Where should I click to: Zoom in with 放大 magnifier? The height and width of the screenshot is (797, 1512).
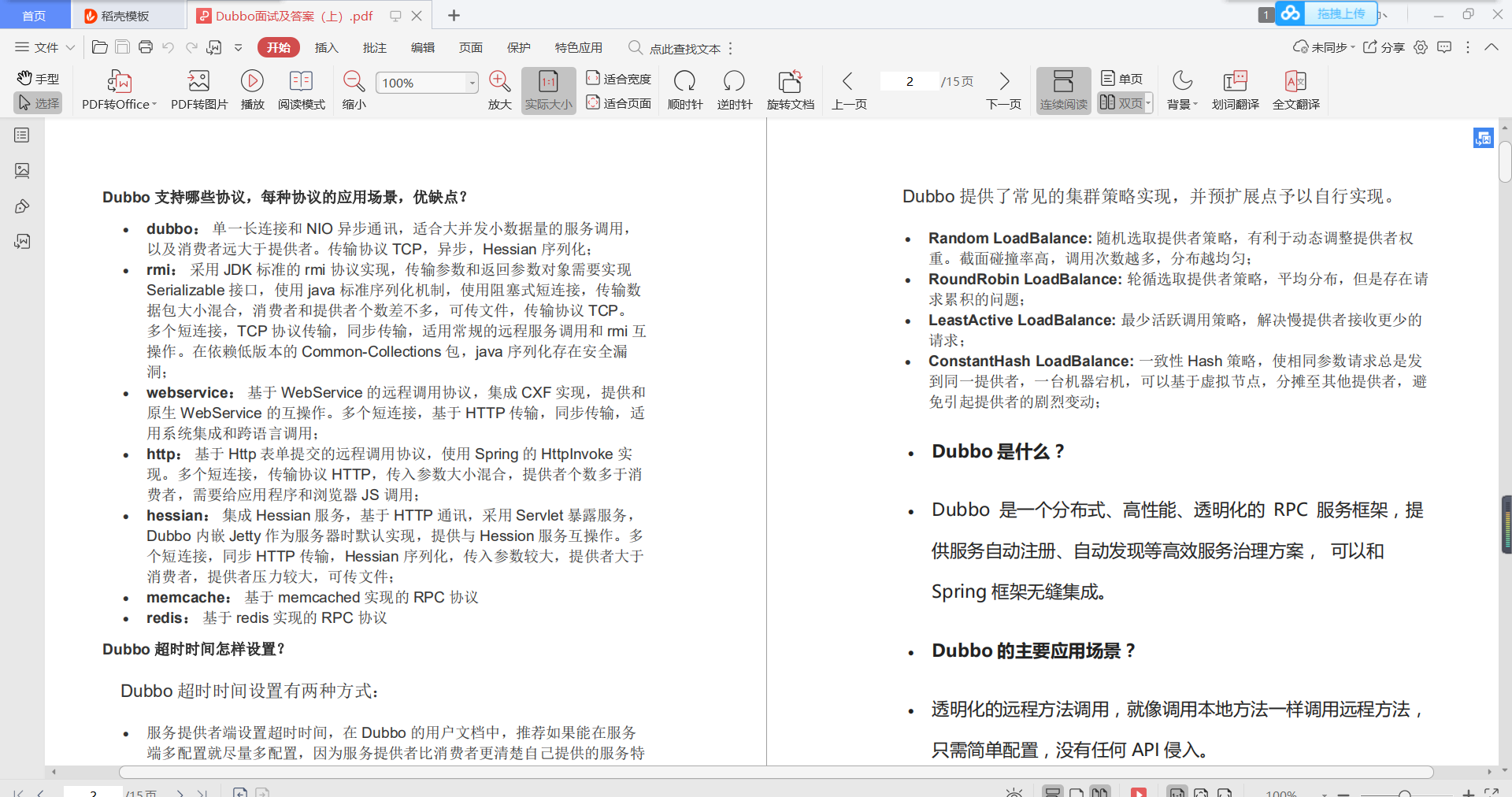(499, 90)
